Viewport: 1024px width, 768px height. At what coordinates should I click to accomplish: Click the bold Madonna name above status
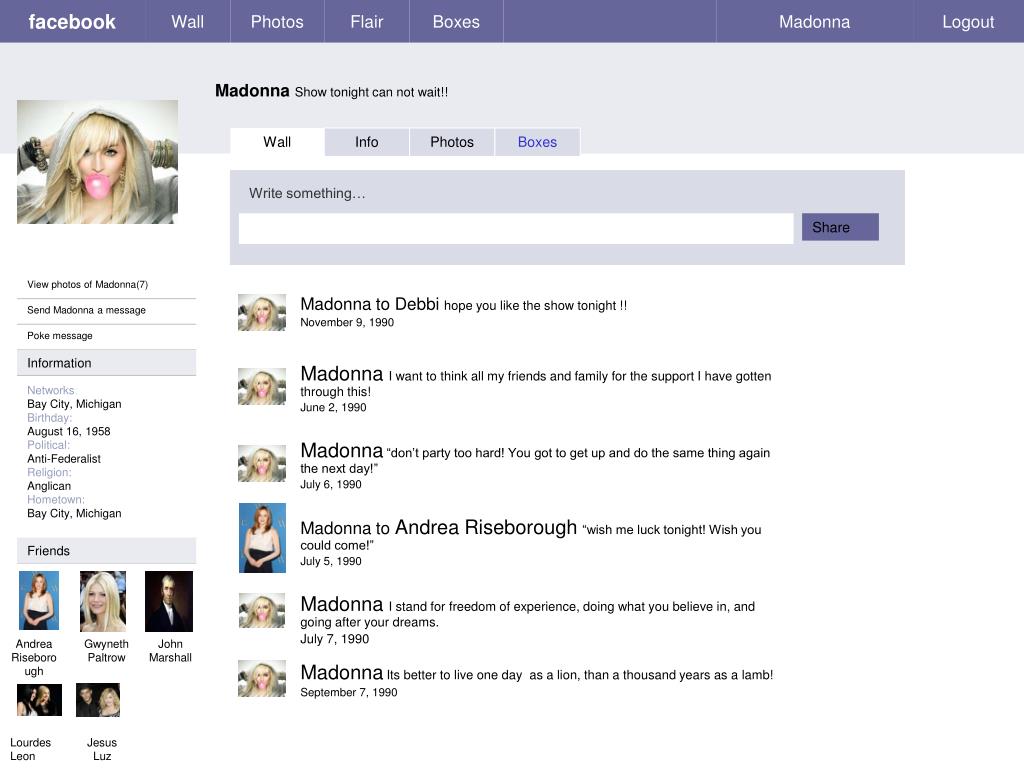coord(252,90)
